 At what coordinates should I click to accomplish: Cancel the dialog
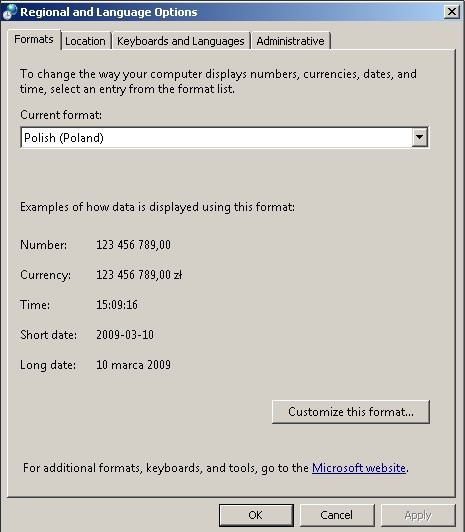point(337,515)
